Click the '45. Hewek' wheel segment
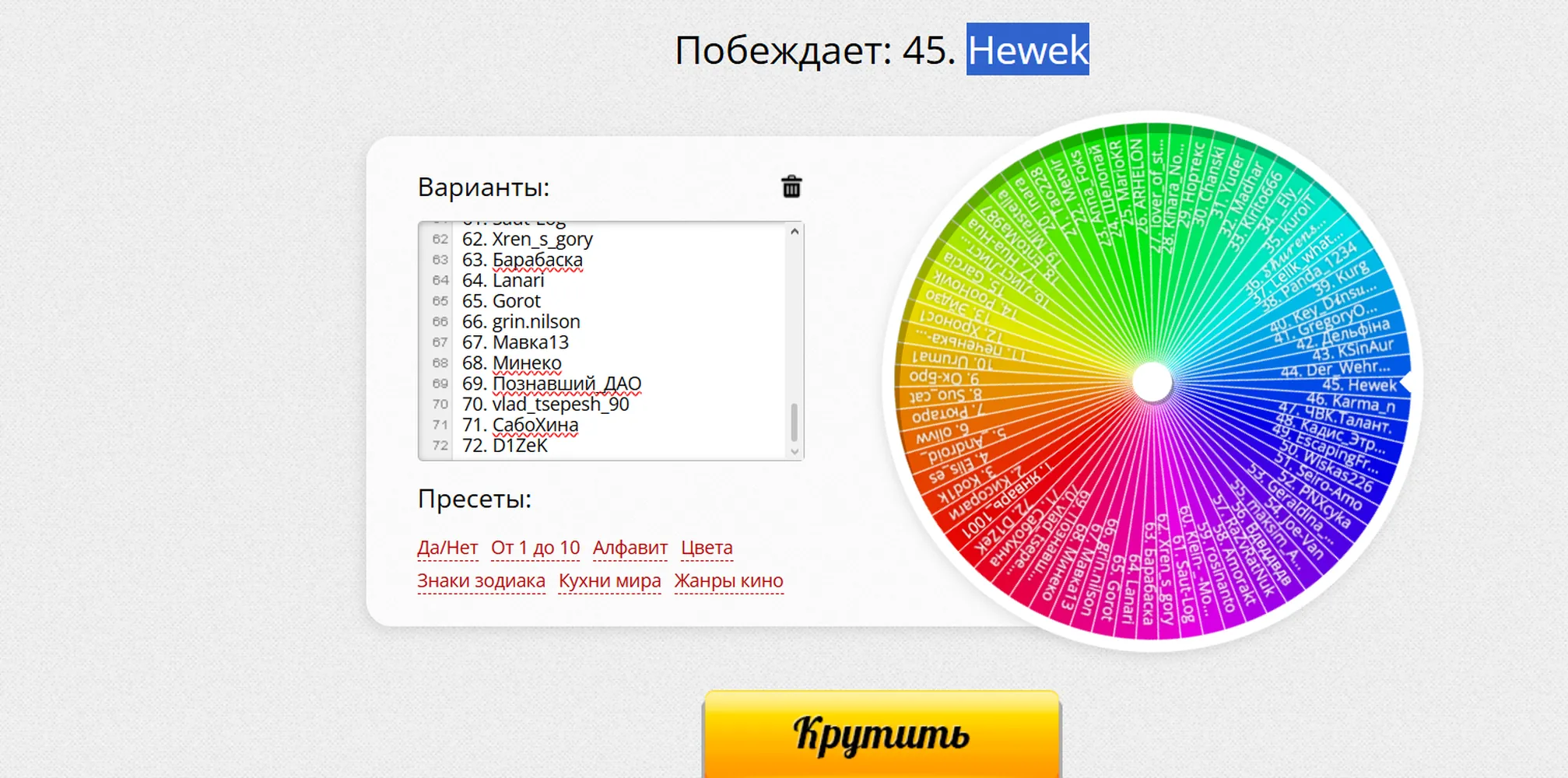Image resolution: width=1568 pixels, height=778 pixels. (1359, 385)
